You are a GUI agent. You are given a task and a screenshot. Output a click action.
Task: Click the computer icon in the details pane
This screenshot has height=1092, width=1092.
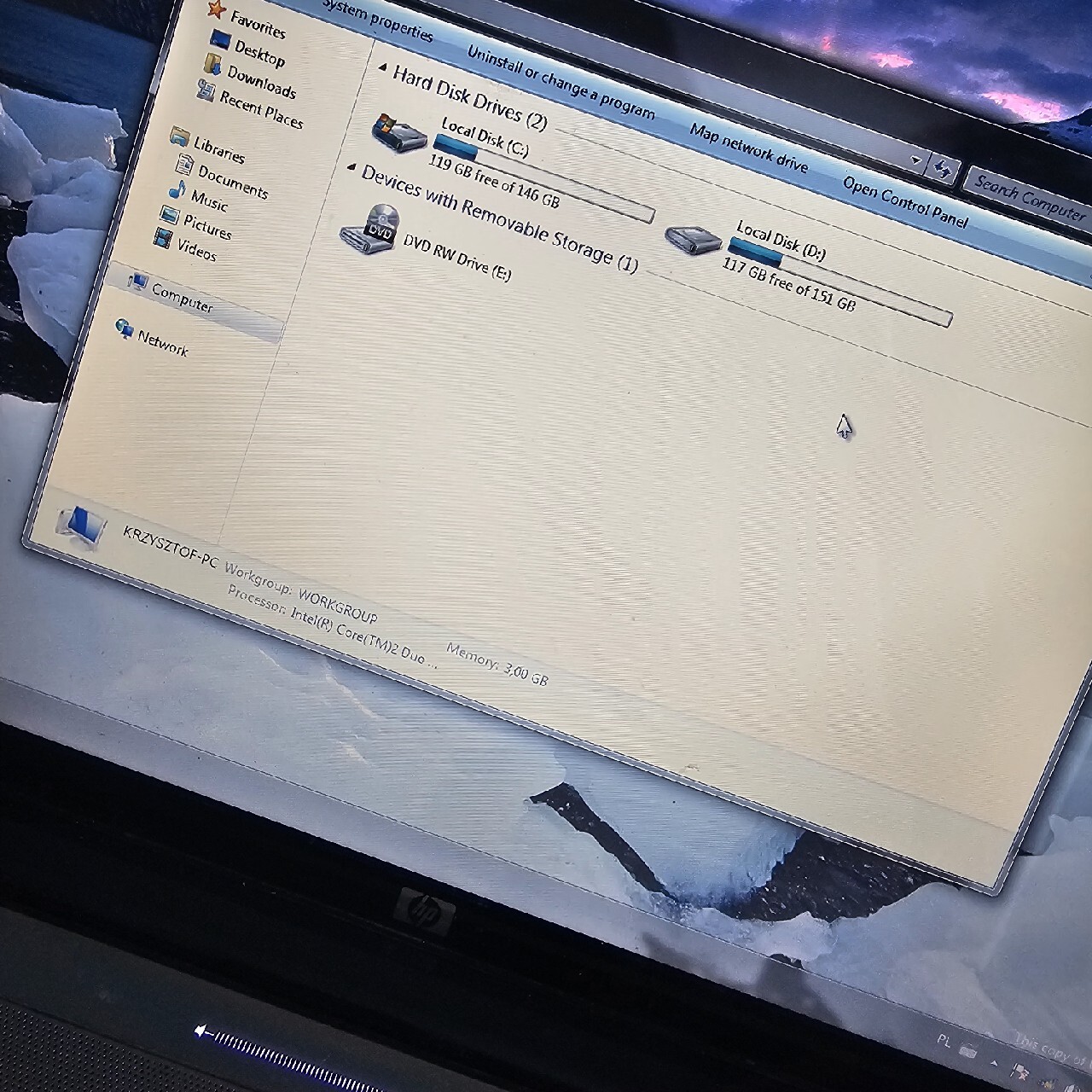pyautogui.click(x=80, y=526)
